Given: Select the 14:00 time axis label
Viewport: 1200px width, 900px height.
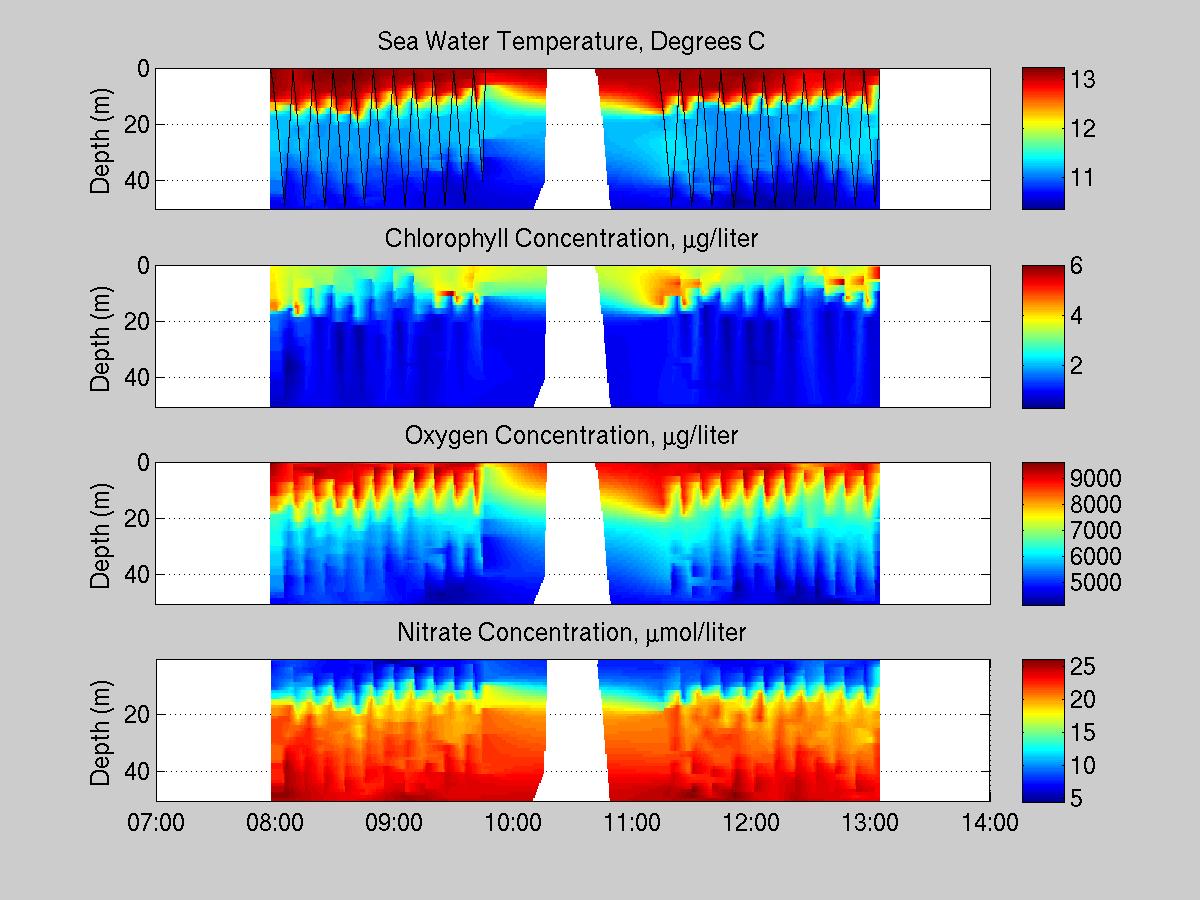Looking at the screenshot, I should pos(989,823).
